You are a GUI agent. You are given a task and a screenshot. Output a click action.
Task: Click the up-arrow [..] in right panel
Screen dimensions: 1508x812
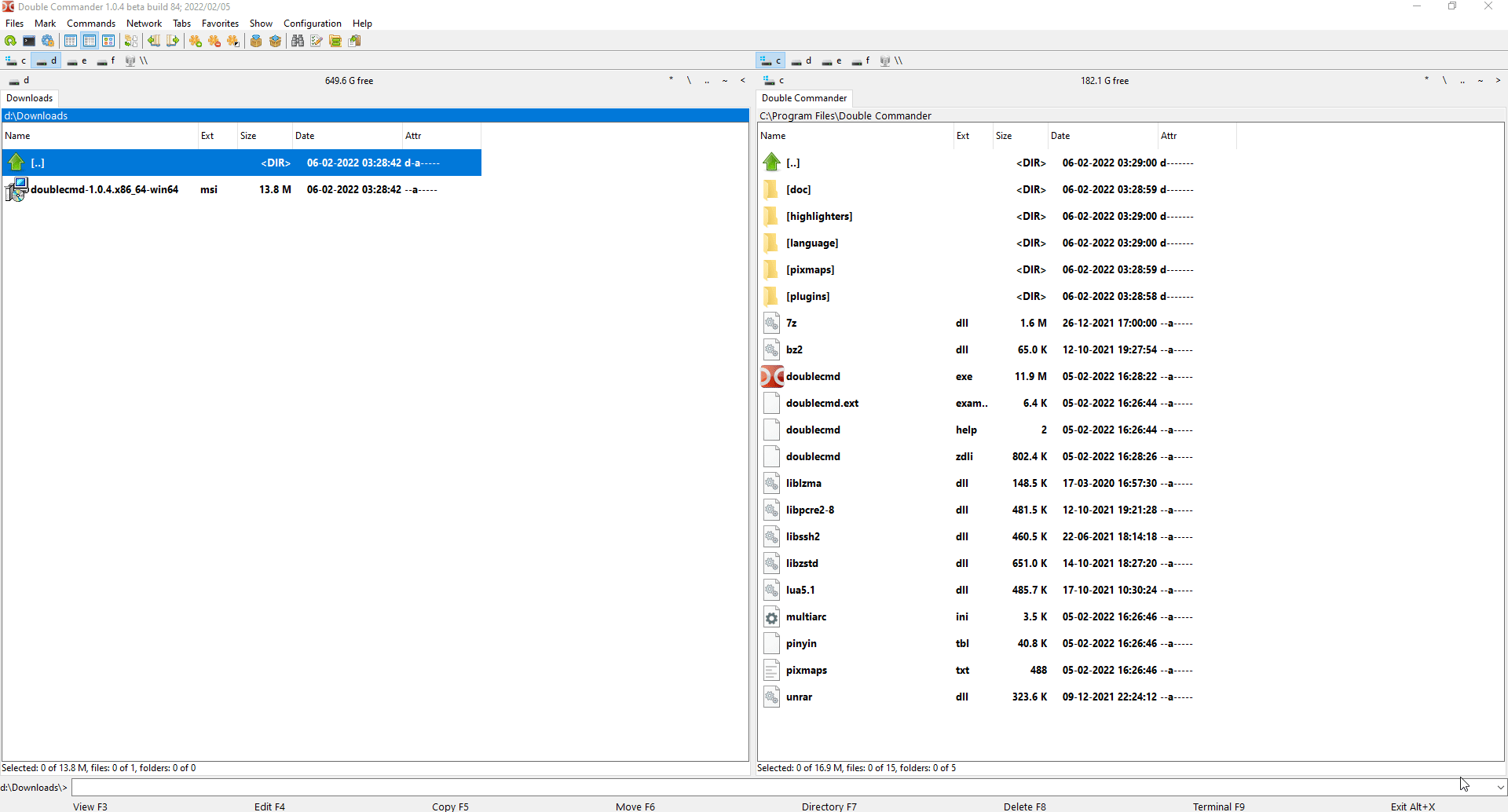[x=772, y=163]
